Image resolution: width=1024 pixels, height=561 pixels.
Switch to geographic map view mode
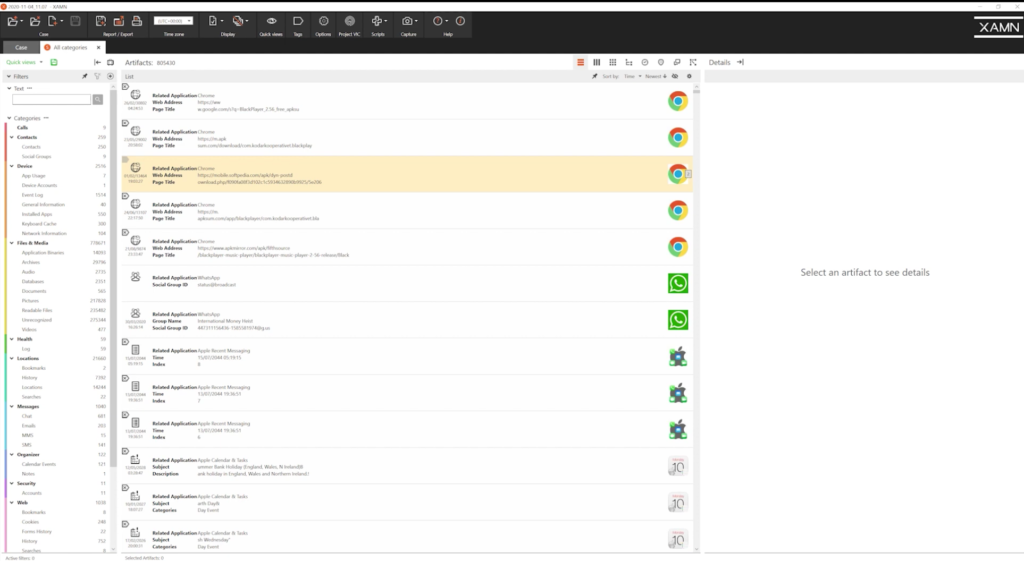pyautogui.click(x=661, y=62)
